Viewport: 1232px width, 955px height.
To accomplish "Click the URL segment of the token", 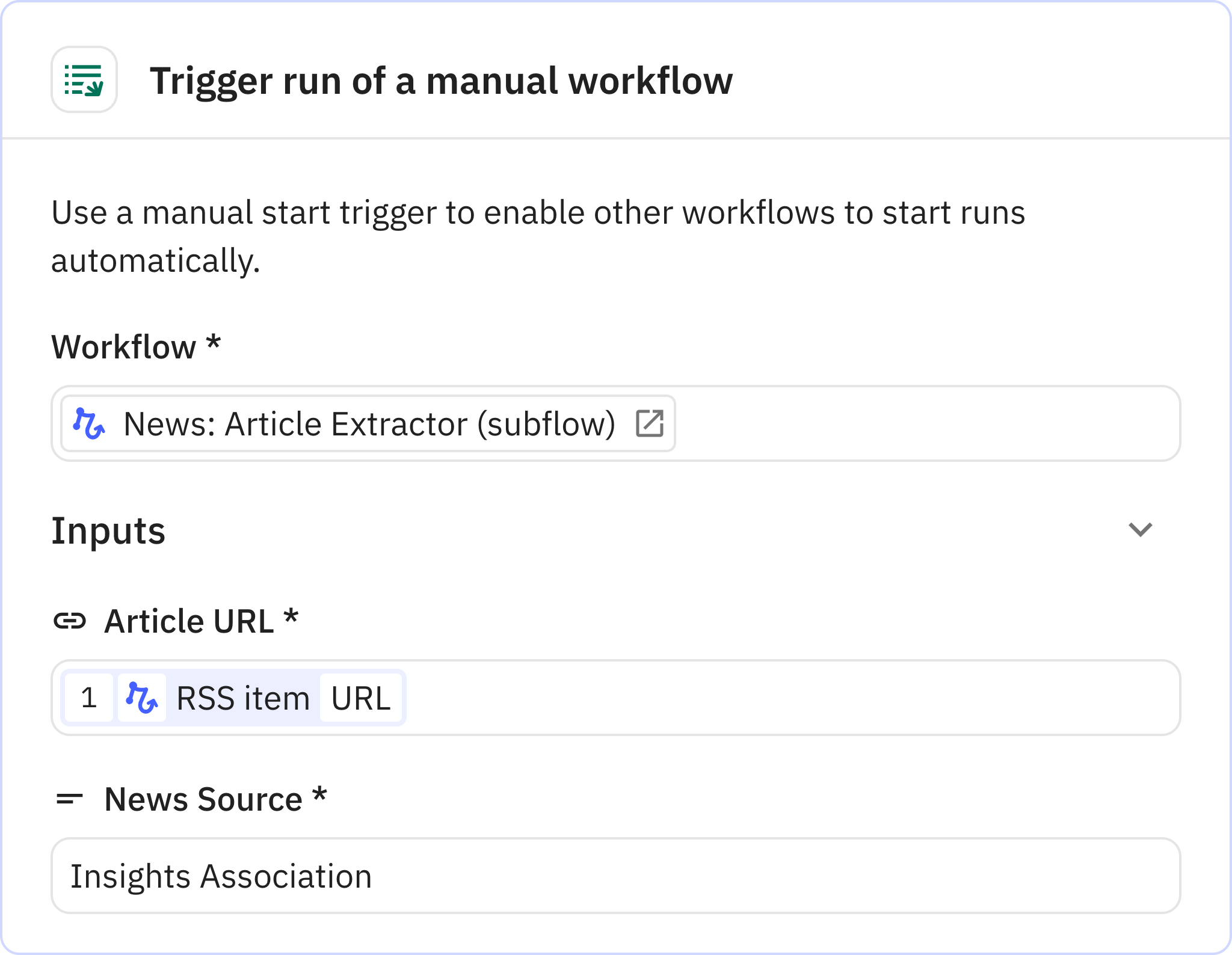I will pos(361,697).
